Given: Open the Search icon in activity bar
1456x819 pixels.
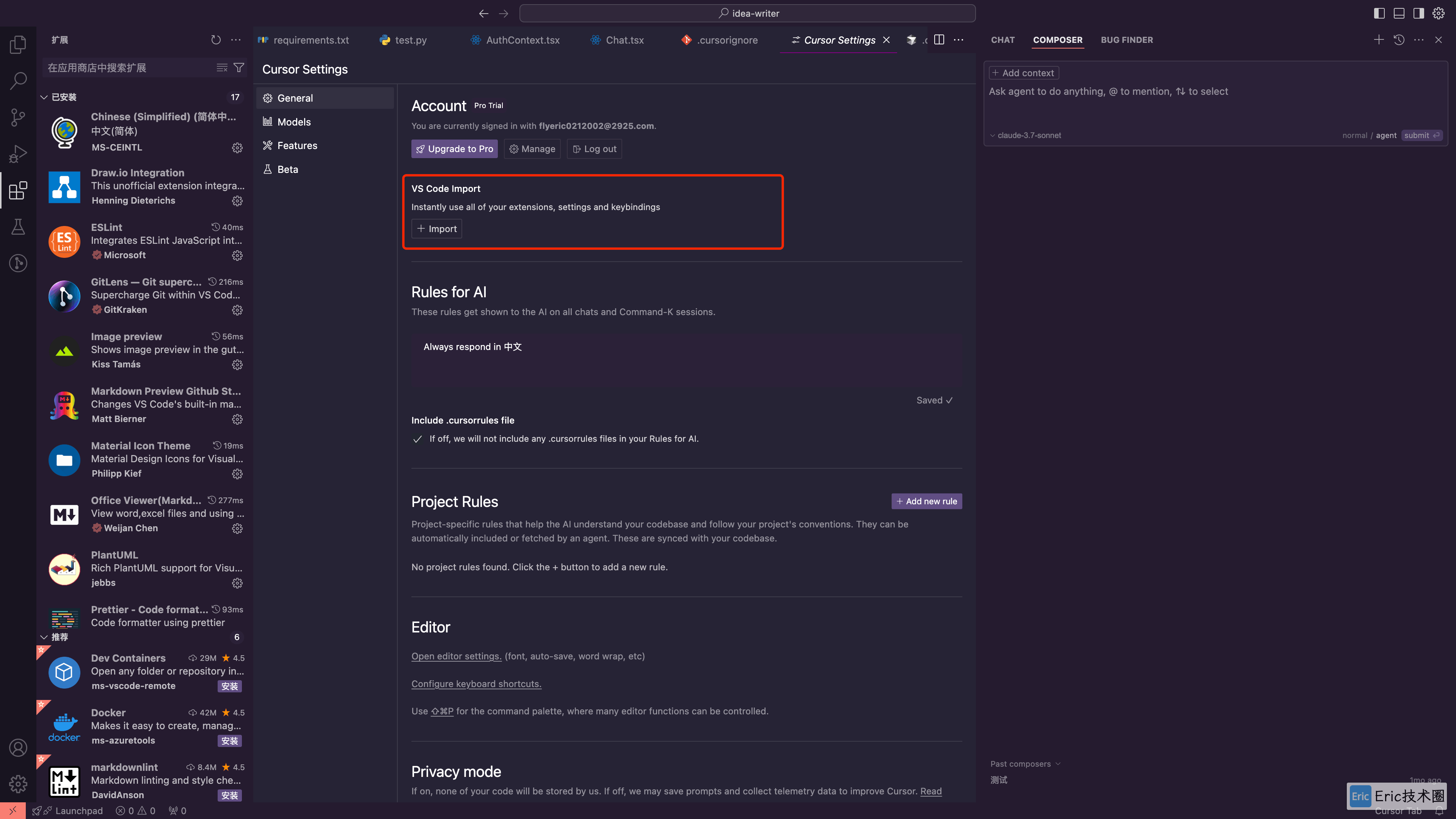Looking at the screenshot, I should pos(18,80).
